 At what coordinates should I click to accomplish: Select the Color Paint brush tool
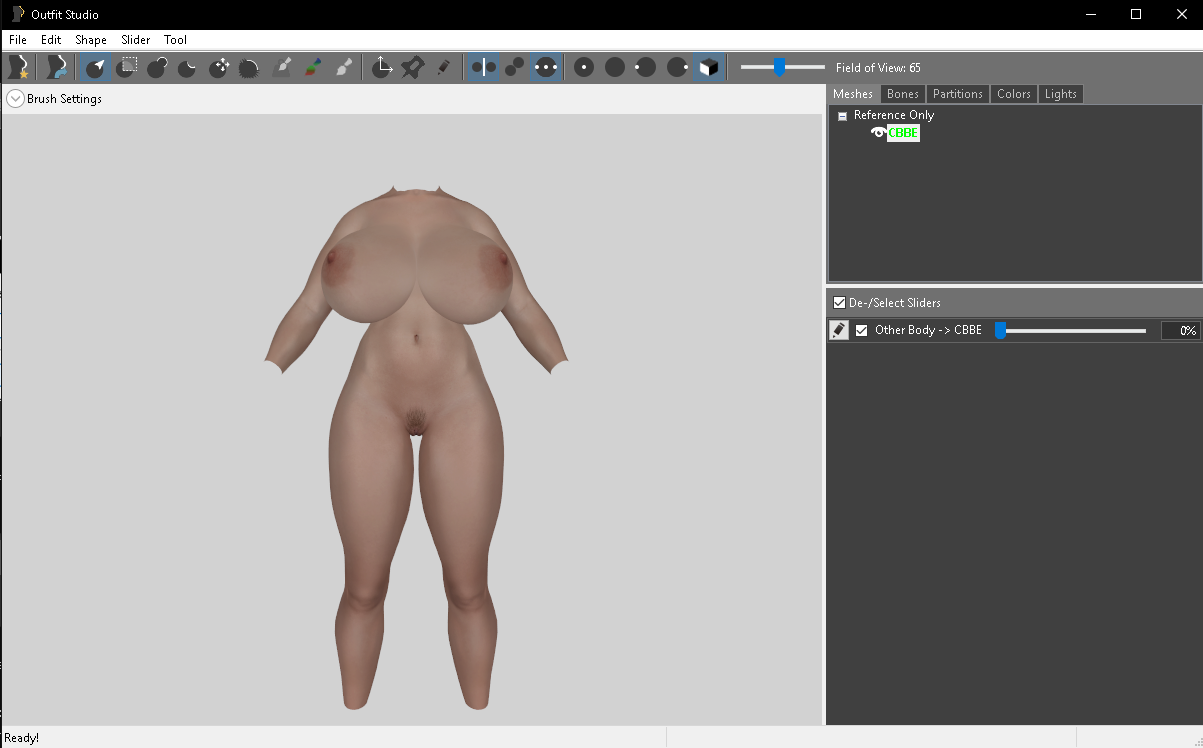click(313, 67)
